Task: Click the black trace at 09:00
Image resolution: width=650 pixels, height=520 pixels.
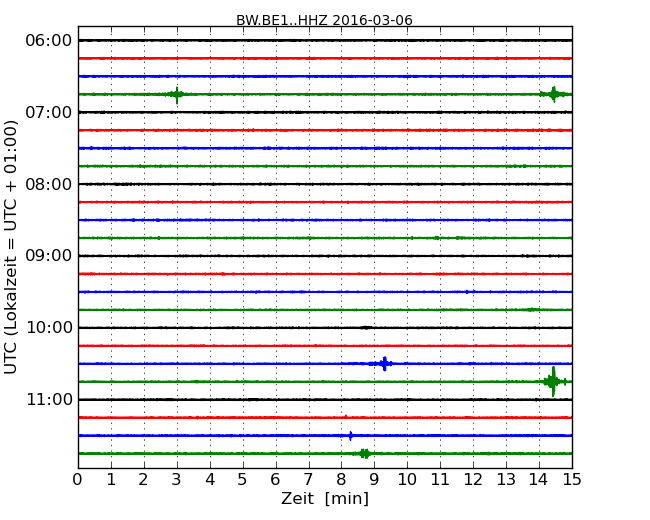Action: pos(325,256)
